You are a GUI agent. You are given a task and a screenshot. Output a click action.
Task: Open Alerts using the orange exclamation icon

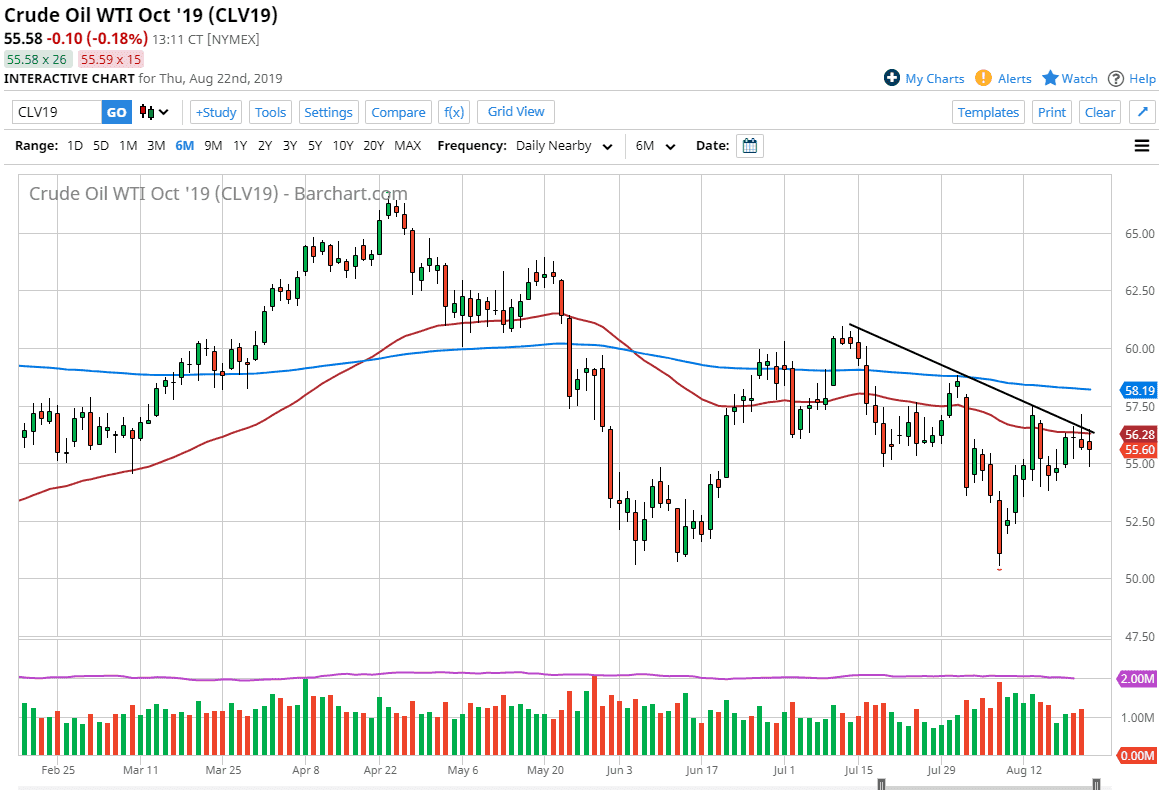(x=983, y=78)
